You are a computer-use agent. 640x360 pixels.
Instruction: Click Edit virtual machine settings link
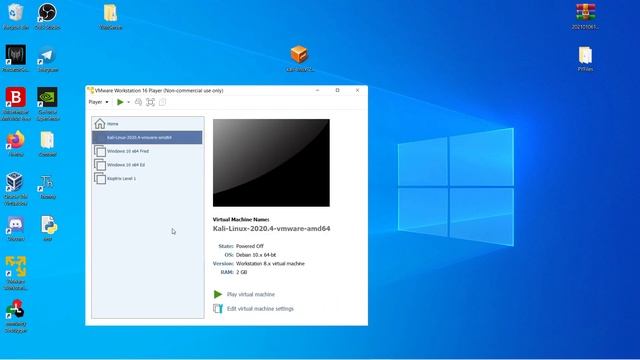click(x=260, y=309)
